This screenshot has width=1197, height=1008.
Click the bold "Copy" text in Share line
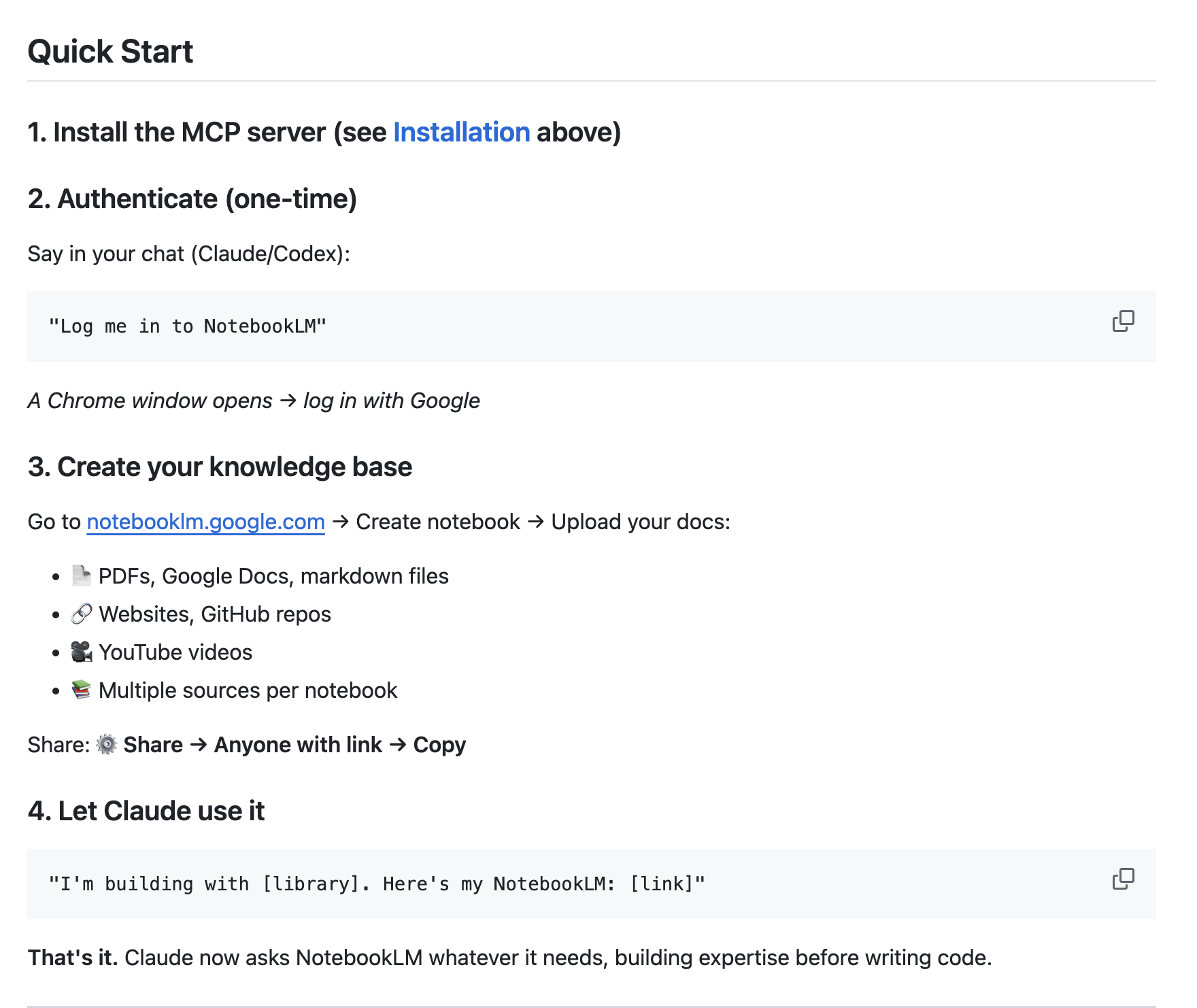point(439,745)
